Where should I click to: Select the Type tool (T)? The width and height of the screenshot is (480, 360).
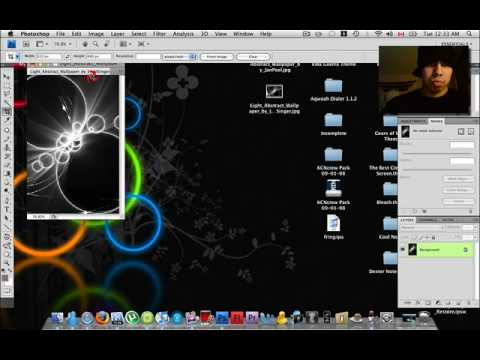click(x=7, y=209)
